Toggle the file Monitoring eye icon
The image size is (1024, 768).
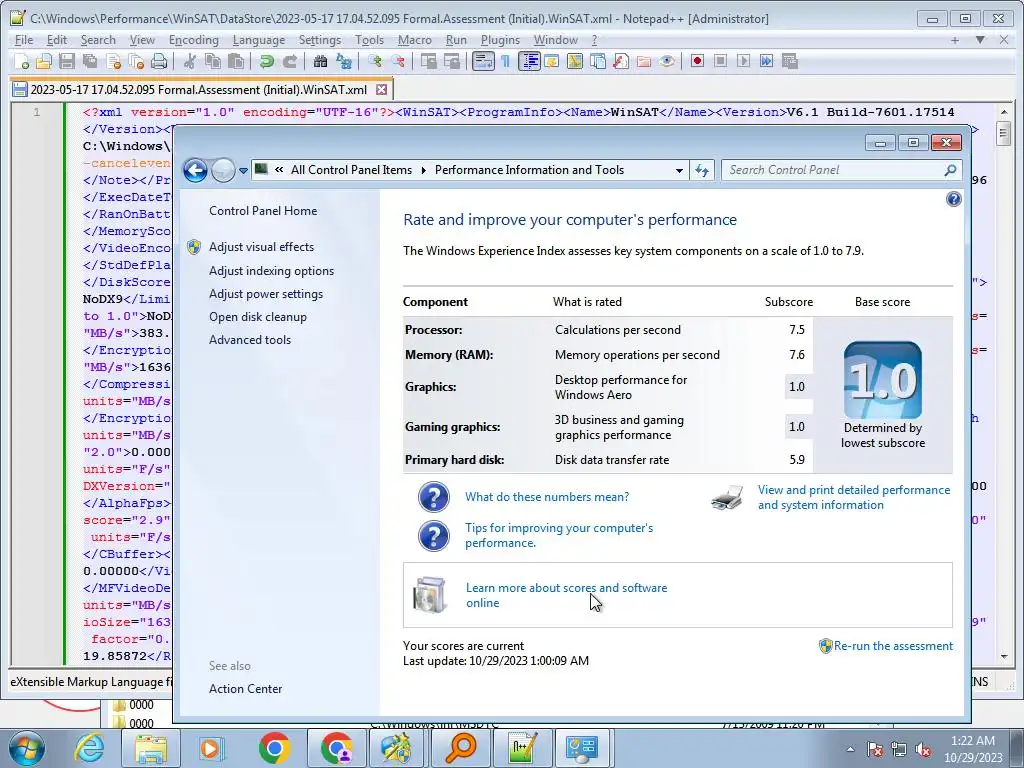(x=667, y=61)
